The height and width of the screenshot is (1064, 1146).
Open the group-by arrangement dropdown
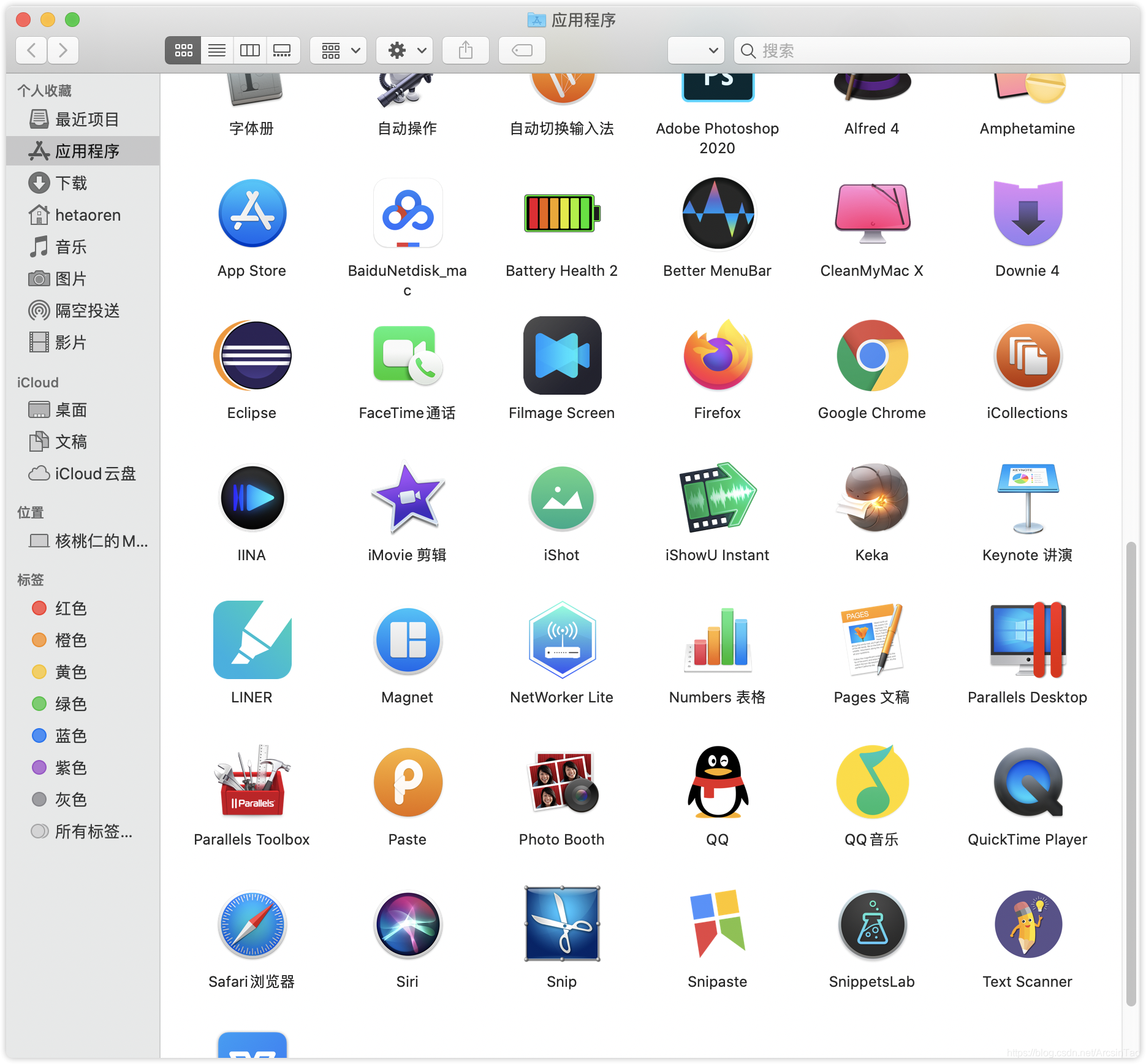[339, 50]
